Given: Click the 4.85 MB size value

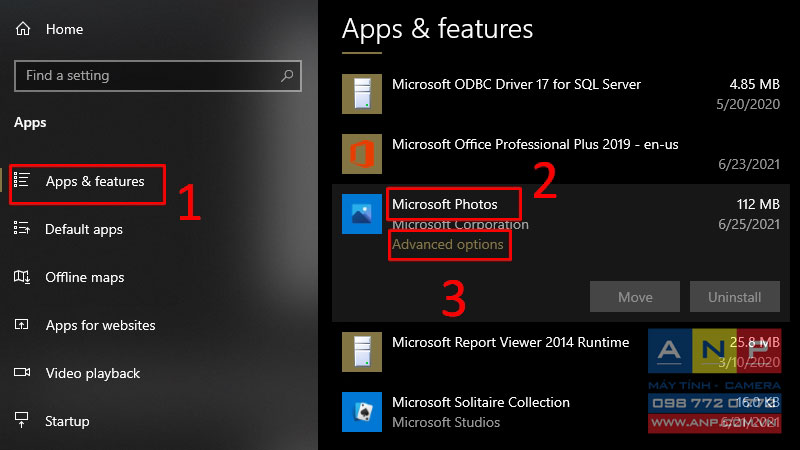Looking at the screenshot, I should click(755, 84).
